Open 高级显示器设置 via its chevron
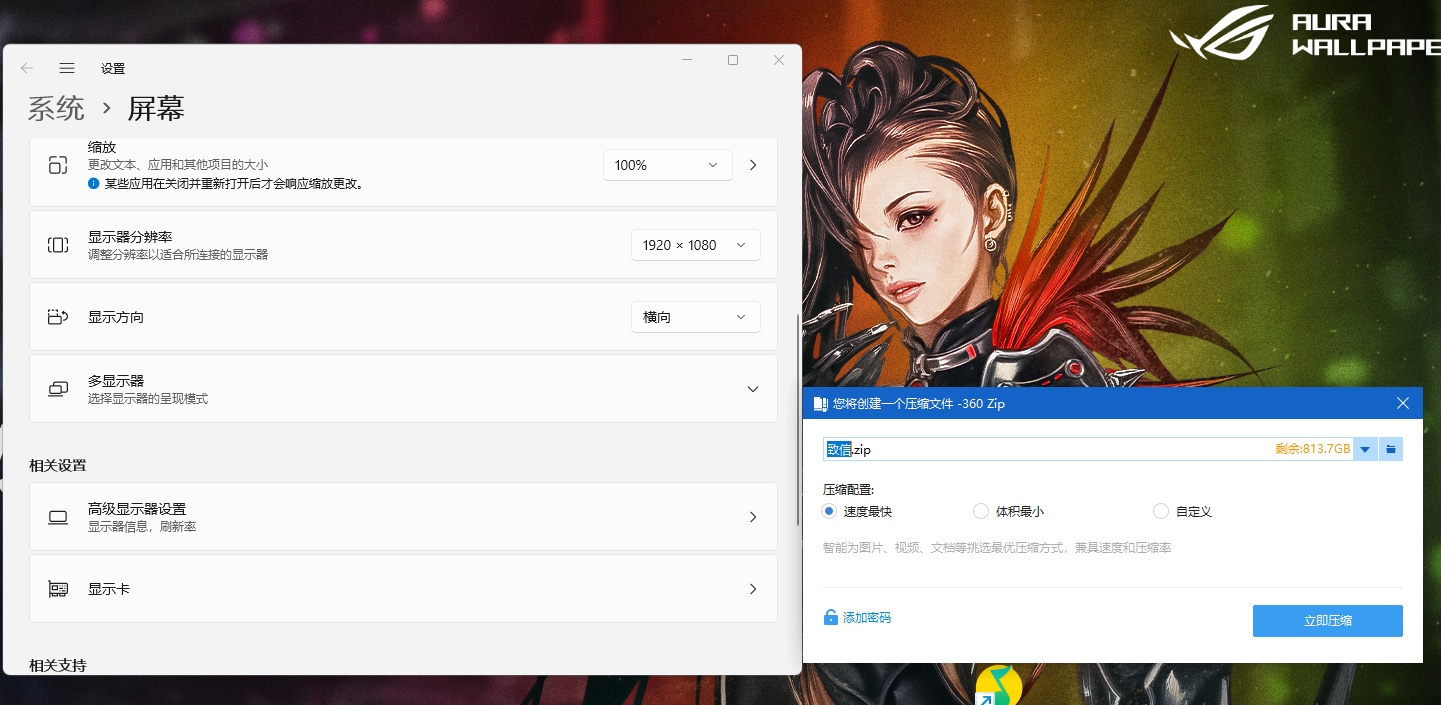Screen dimensions: 1441x705 coord(753,517)
